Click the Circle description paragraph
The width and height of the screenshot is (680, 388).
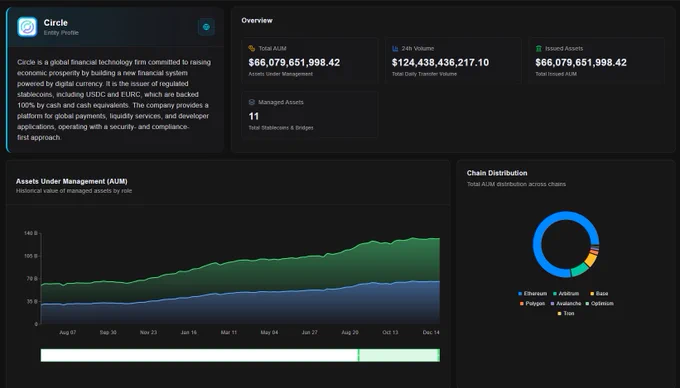114,100
